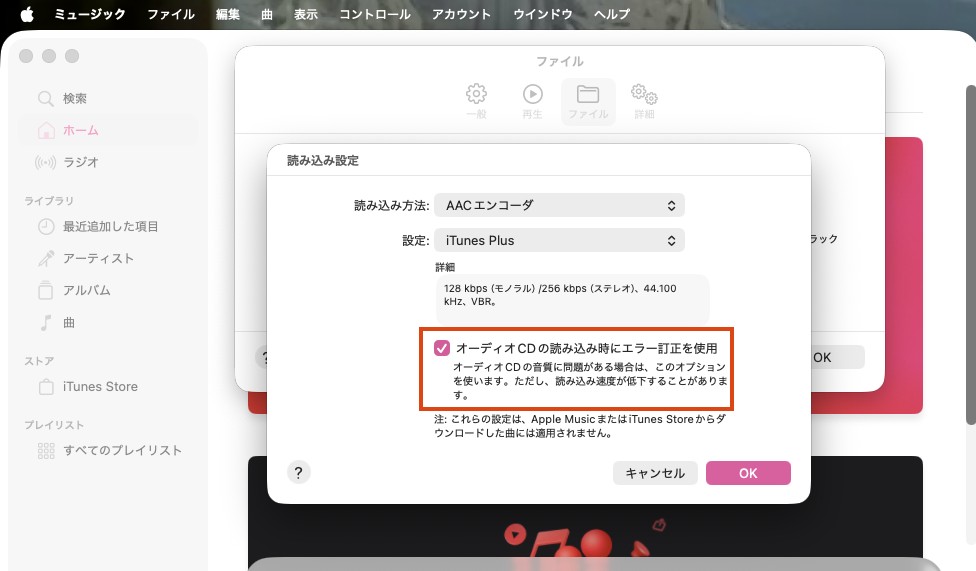Open the コントロール menu

point(375,14)
